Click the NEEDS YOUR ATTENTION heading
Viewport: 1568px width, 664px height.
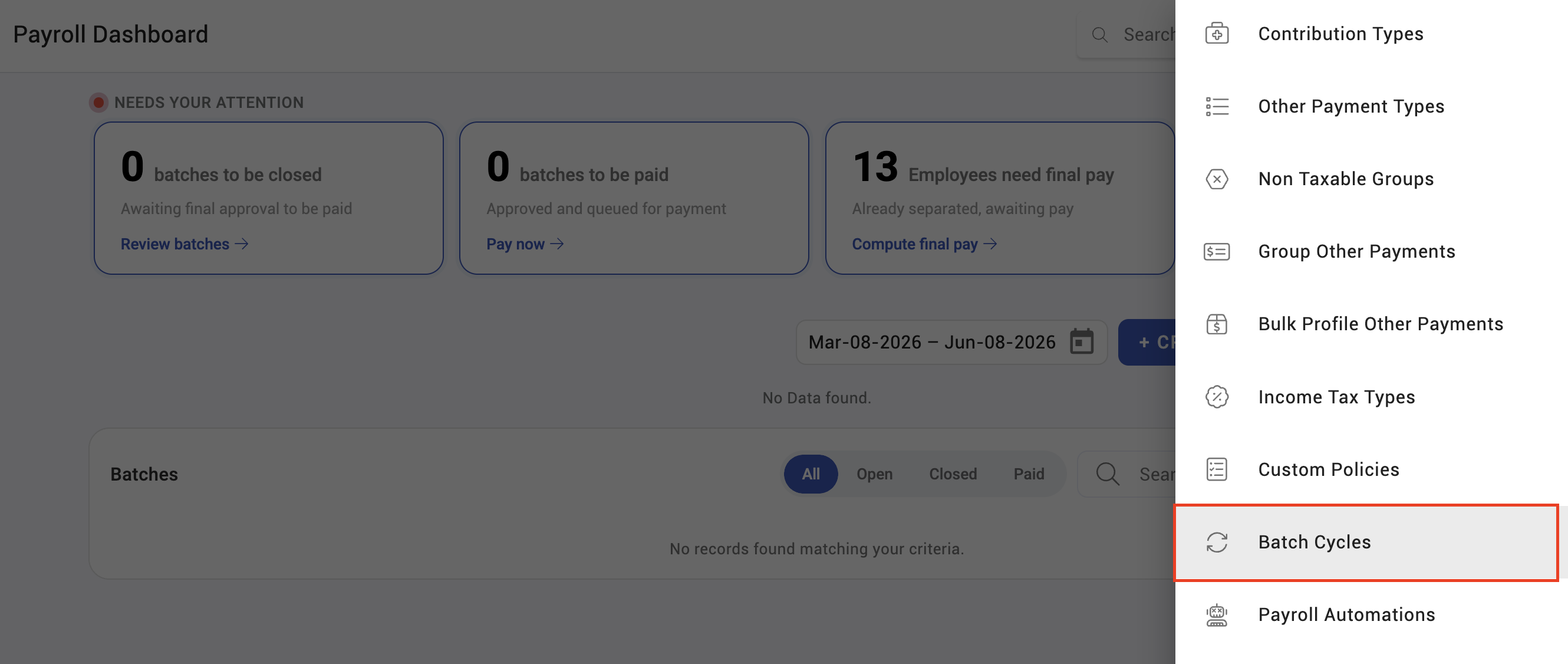[209, 103]
